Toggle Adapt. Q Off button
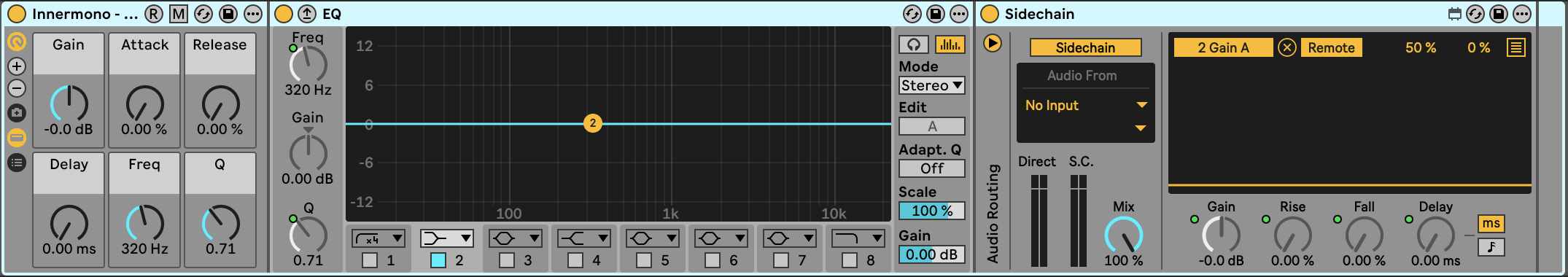This screenshot has height=277, width=1568. click(x=932, y=168)
